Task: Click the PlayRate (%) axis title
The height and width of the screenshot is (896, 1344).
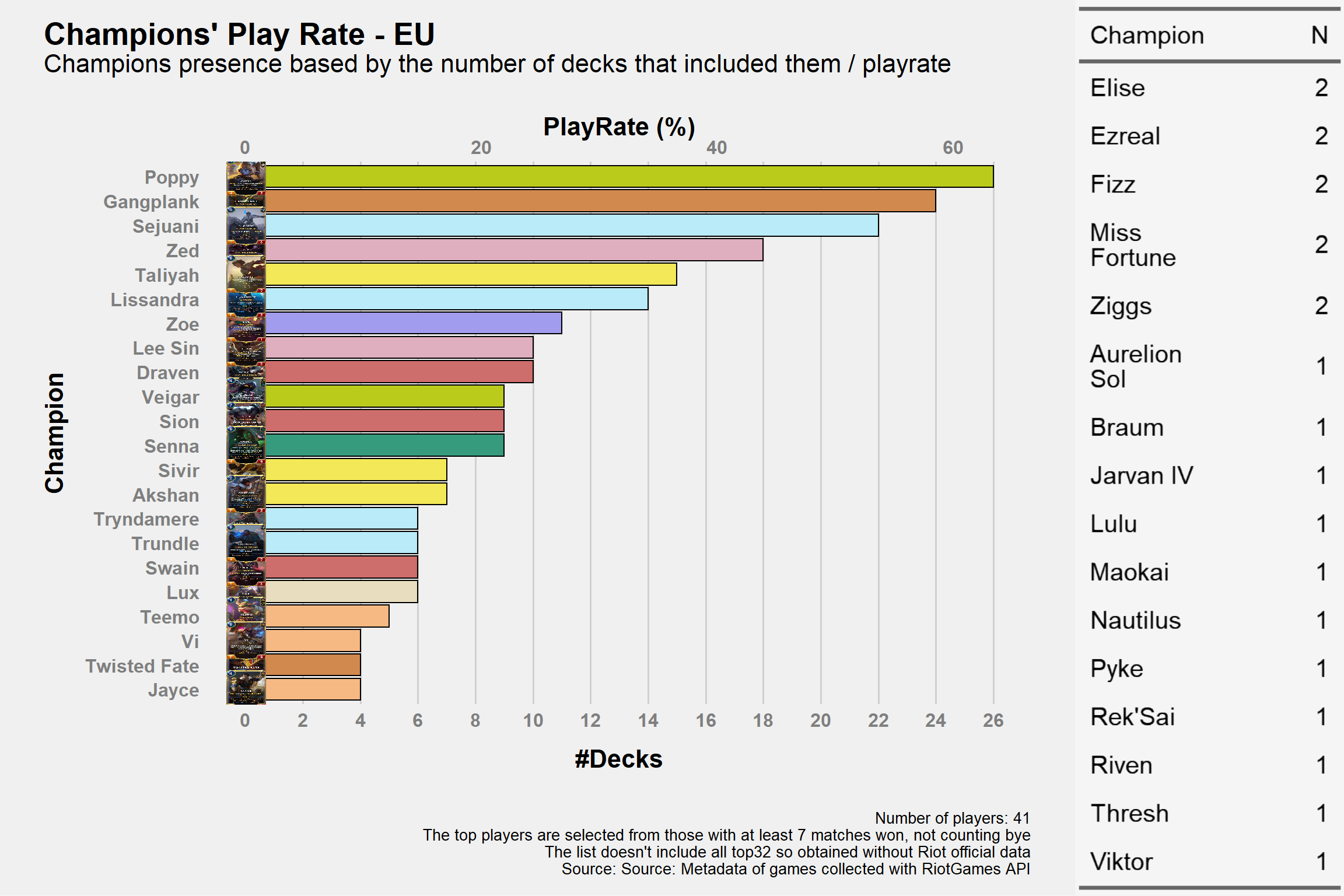Action: pyautogui.click(x=619, y=127)
